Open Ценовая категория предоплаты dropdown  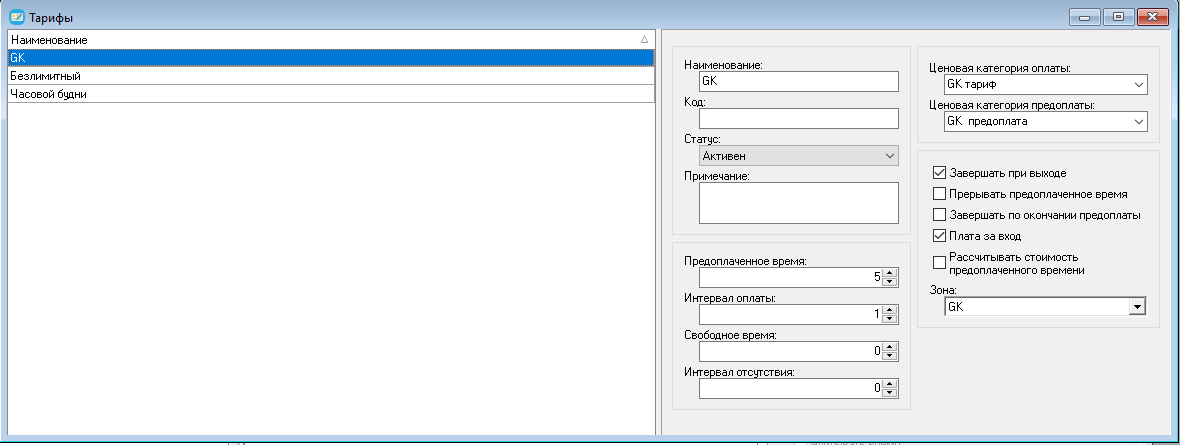point(1045,121)
